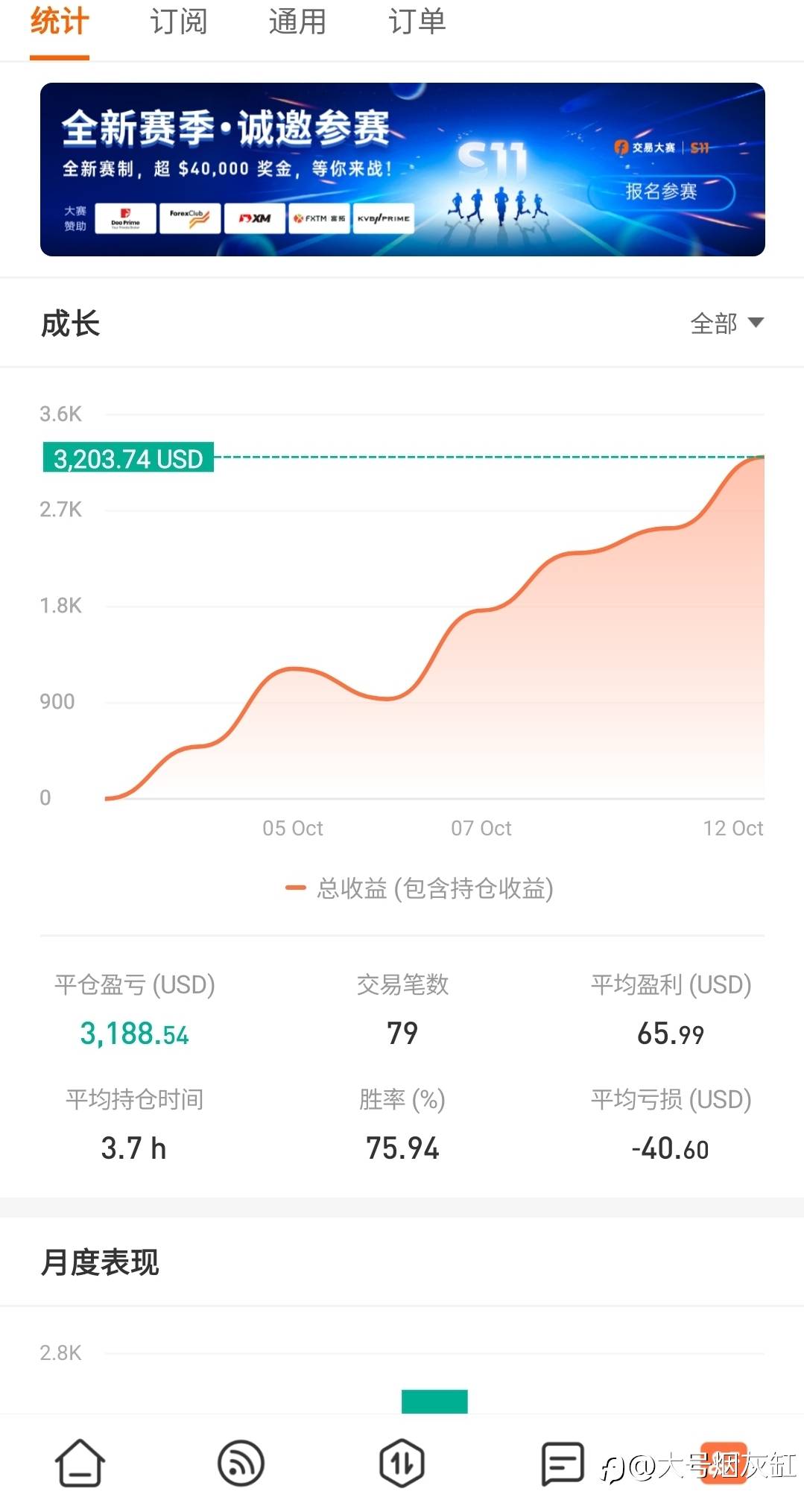
Task: Toggle the 总收益 chart legend series
Action: coord(420,888)
